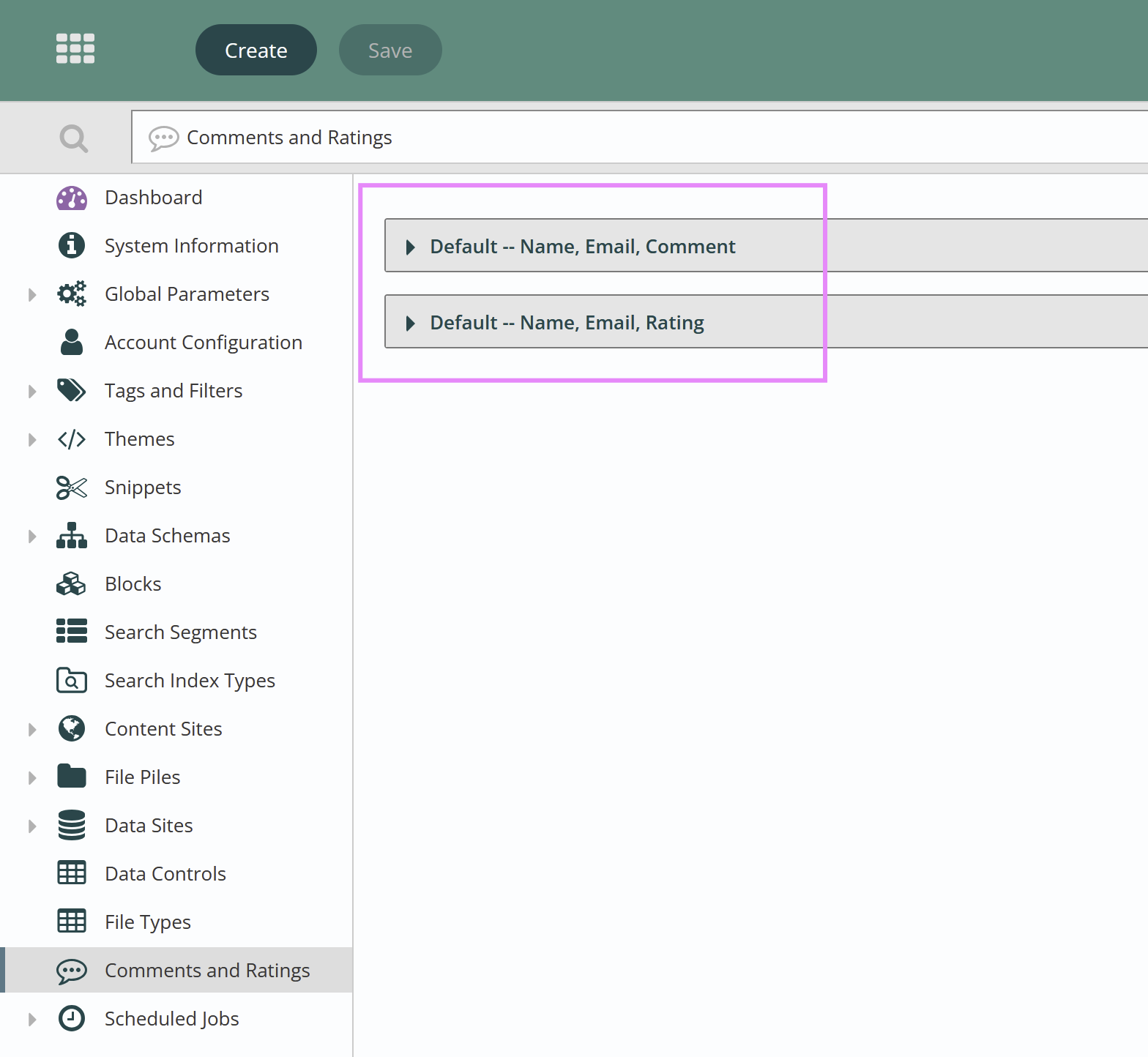Expand the Data Schemas tree node
Screen dimensions: 1148x1057
pyautogui.click(x=32, y=536)
